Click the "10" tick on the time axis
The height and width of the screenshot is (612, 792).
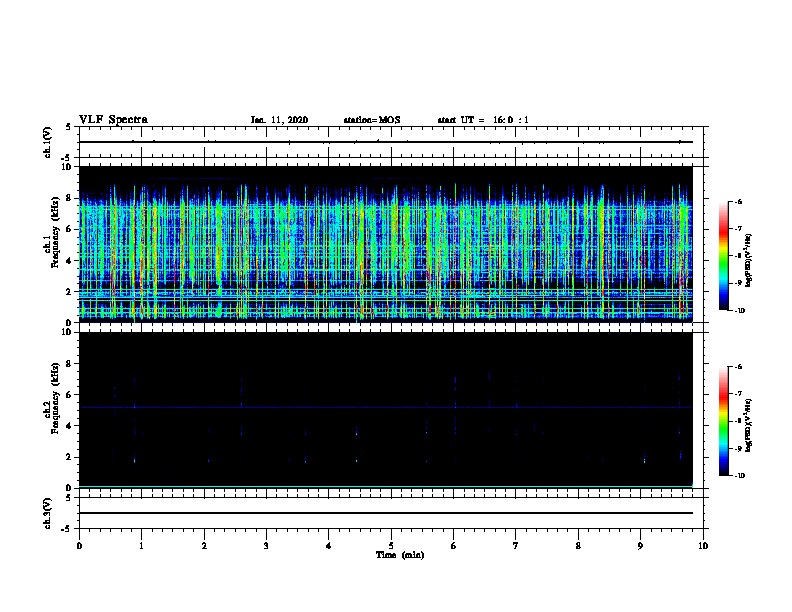pos(703,546)
